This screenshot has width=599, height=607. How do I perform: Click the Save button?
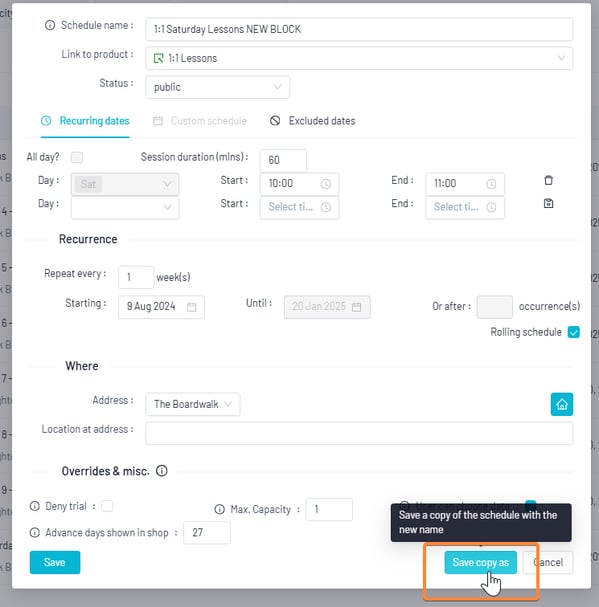[55, 562]
